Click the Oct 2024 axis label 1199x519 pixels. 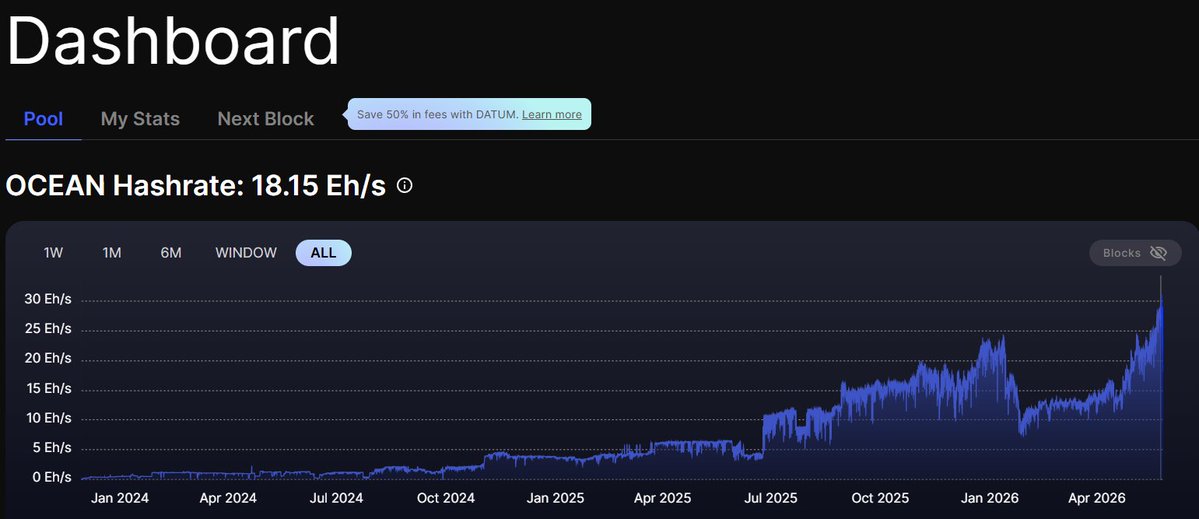(445, 498)
